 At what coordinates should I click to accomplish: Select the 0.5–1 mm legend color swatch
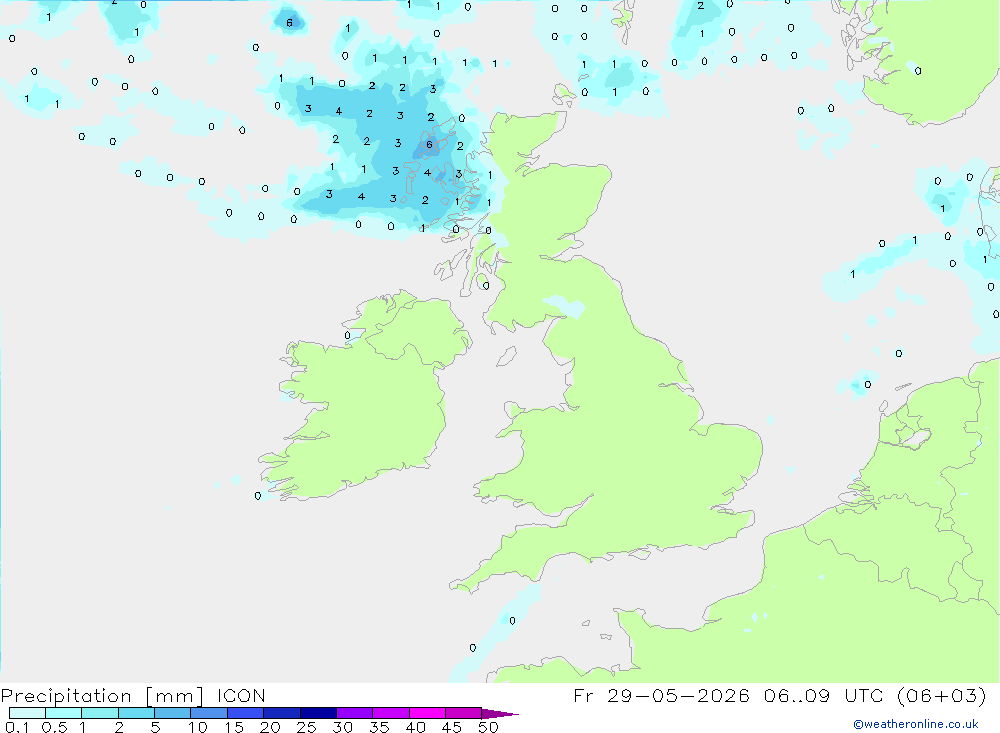(64, 713)
